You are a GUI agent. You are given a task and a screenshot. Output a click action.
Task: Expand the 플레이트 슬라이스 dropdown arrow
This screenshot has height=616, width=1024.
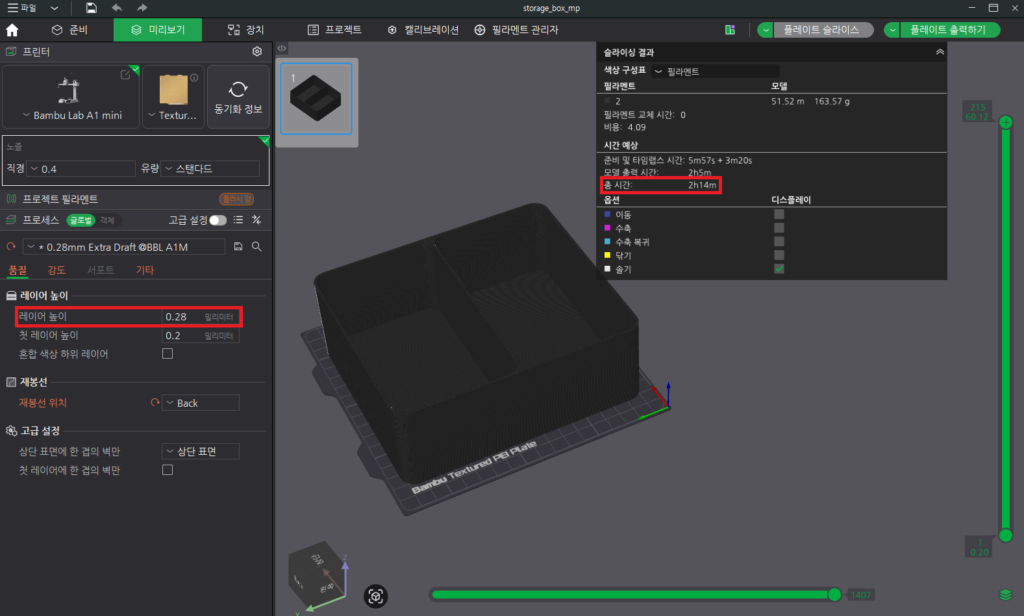click(x=765, y=30)
